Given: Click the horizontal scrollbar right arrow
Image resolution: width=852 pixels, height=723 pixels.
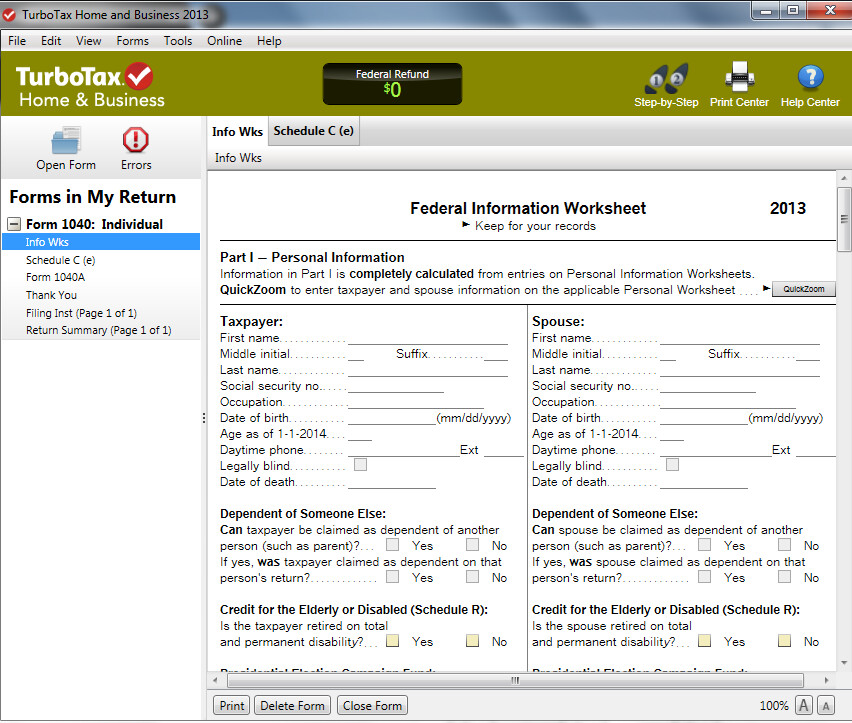Looking at the screenshot, I should 826,680.
